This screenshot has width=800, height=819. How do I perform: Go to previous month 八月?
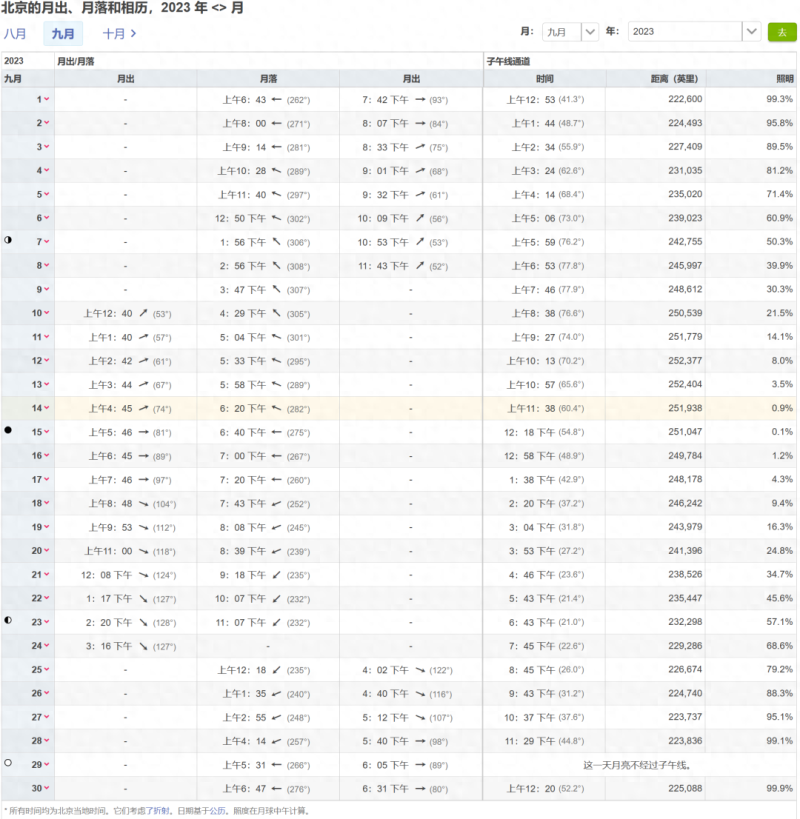pos(15,33)
